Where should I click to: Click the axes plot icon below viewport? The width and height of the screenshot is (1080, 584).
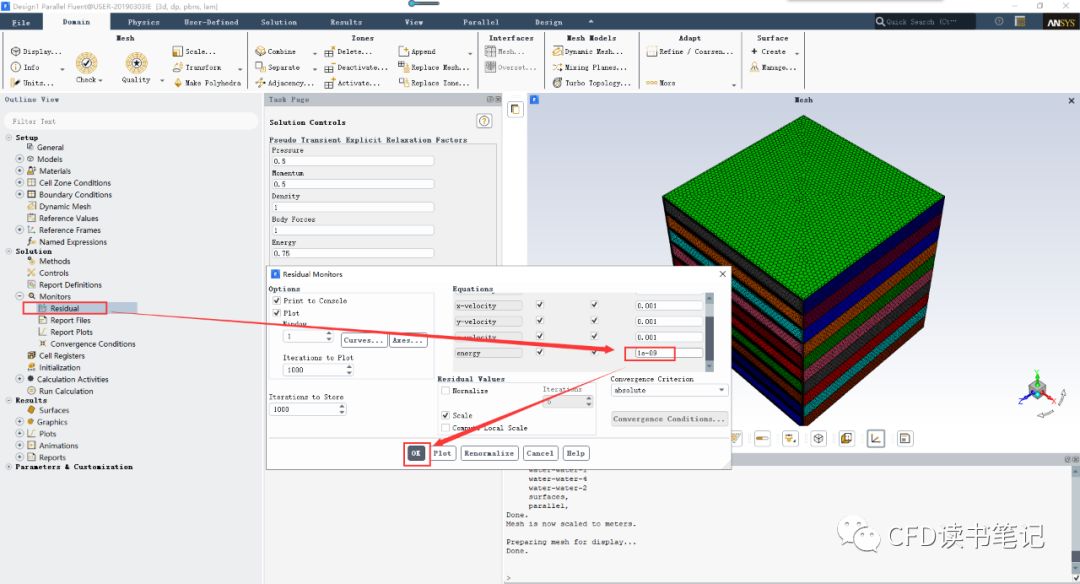coord(875,438)
